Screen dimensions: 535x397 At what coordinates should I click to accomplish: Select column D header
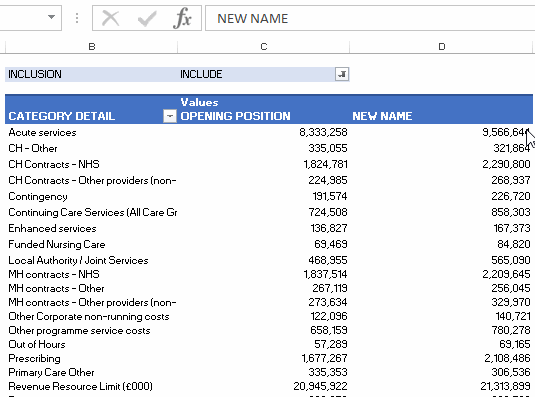coord(442,47)
